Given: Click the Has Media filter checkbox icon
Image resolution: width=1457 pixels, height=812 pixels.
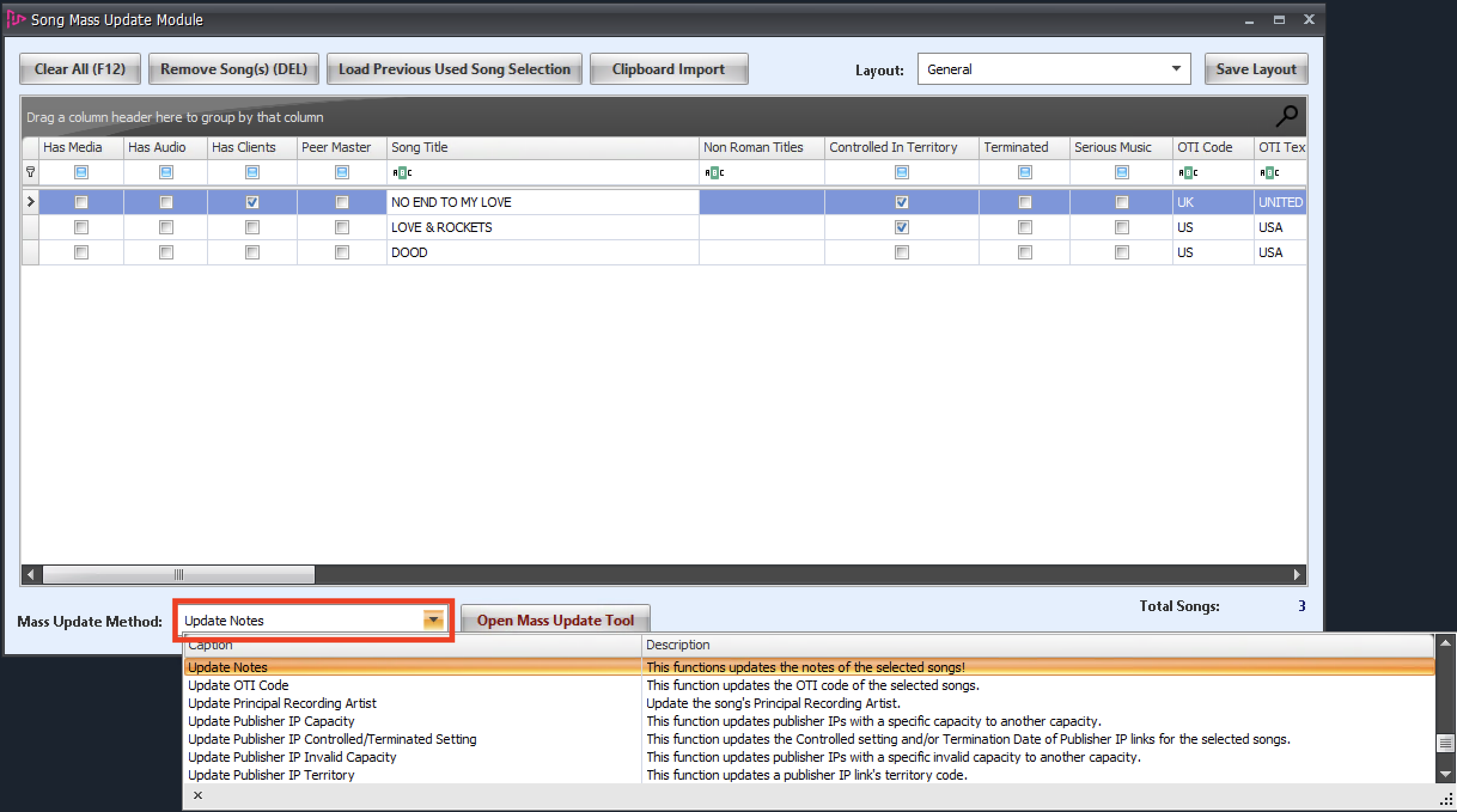Looking at the screenshot, I should coord(81,172).
